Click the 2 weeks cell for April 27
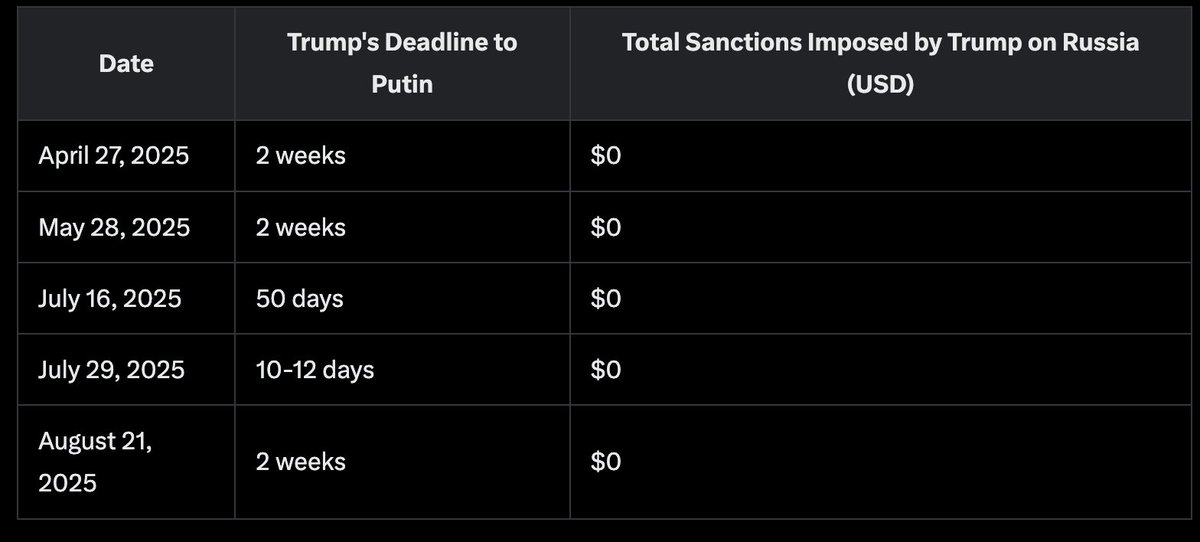Screen dimensions: 1200x542 click(403, 156)
